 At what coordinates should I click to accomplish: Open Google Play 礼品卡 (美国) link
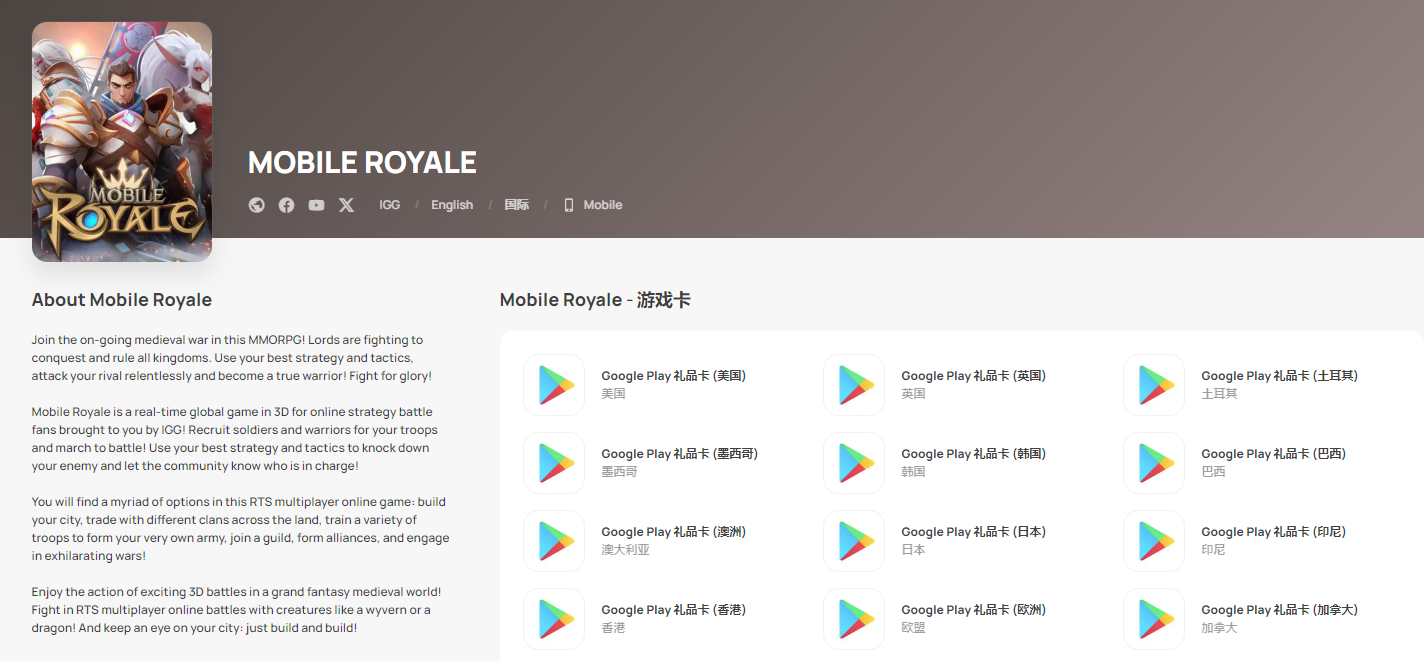[674, 376]
